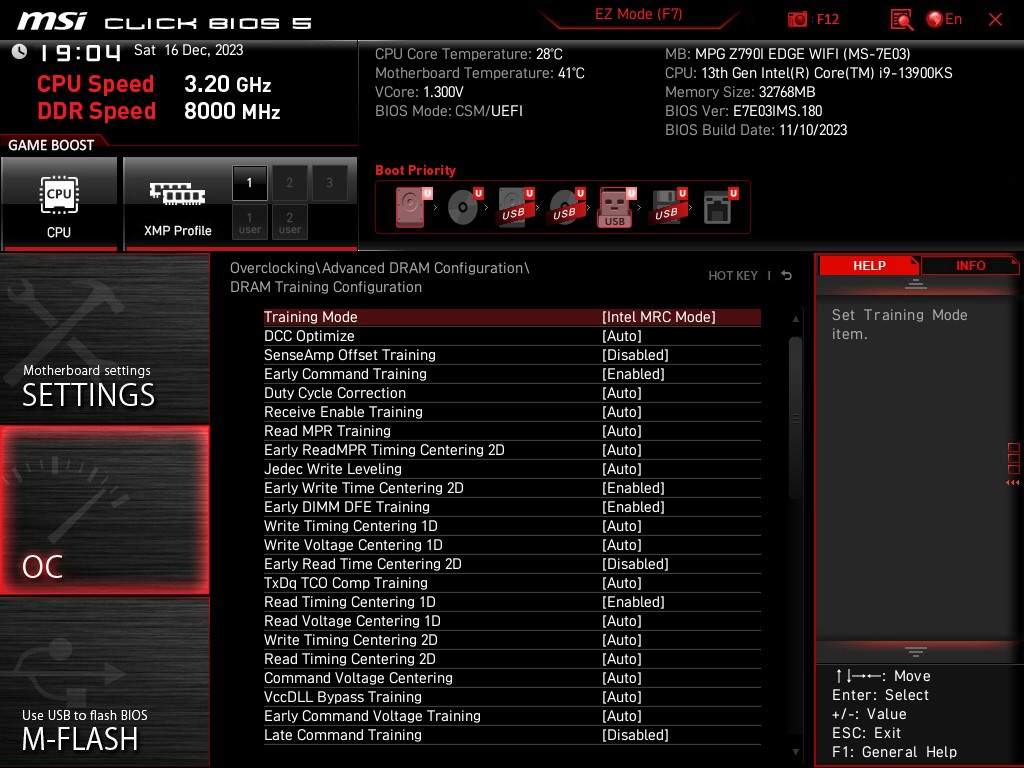The width and height of the screenshot is (1024, 768).
Task: Change language via the En globe icon
Action: [x=944, y=20]
